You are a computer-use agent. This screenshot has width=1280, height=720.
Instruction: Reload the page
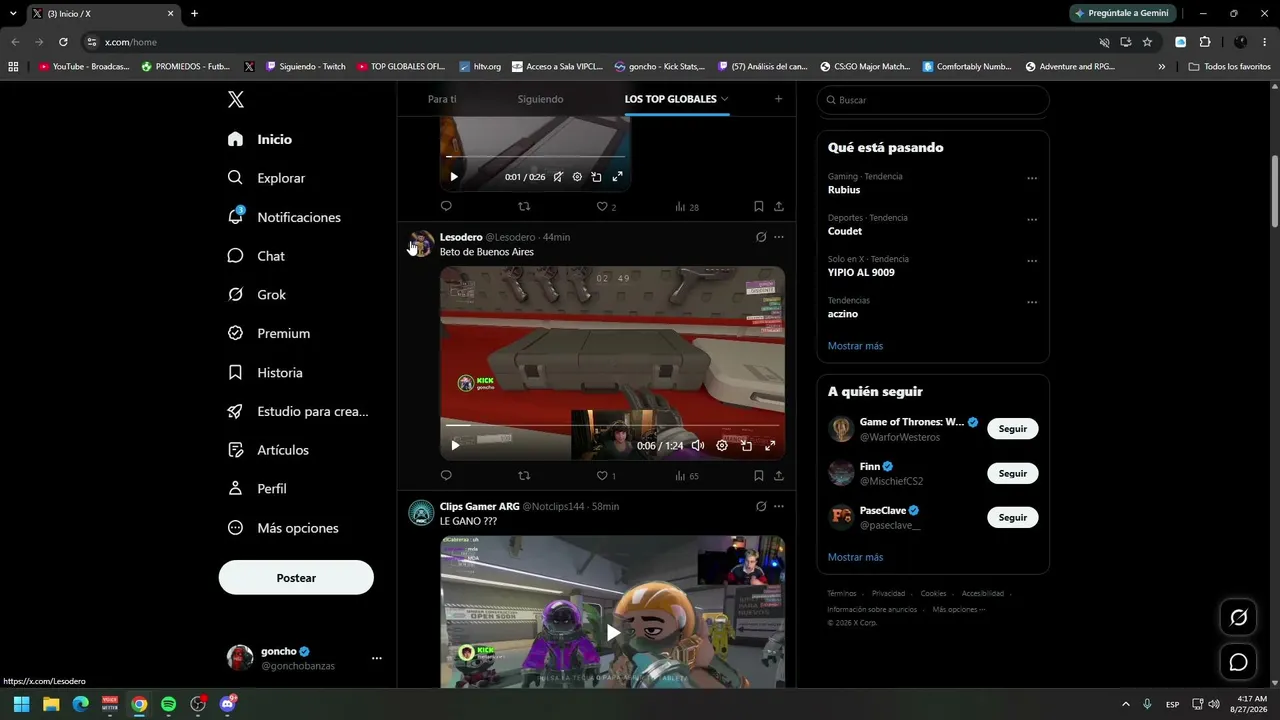(63, 42)
